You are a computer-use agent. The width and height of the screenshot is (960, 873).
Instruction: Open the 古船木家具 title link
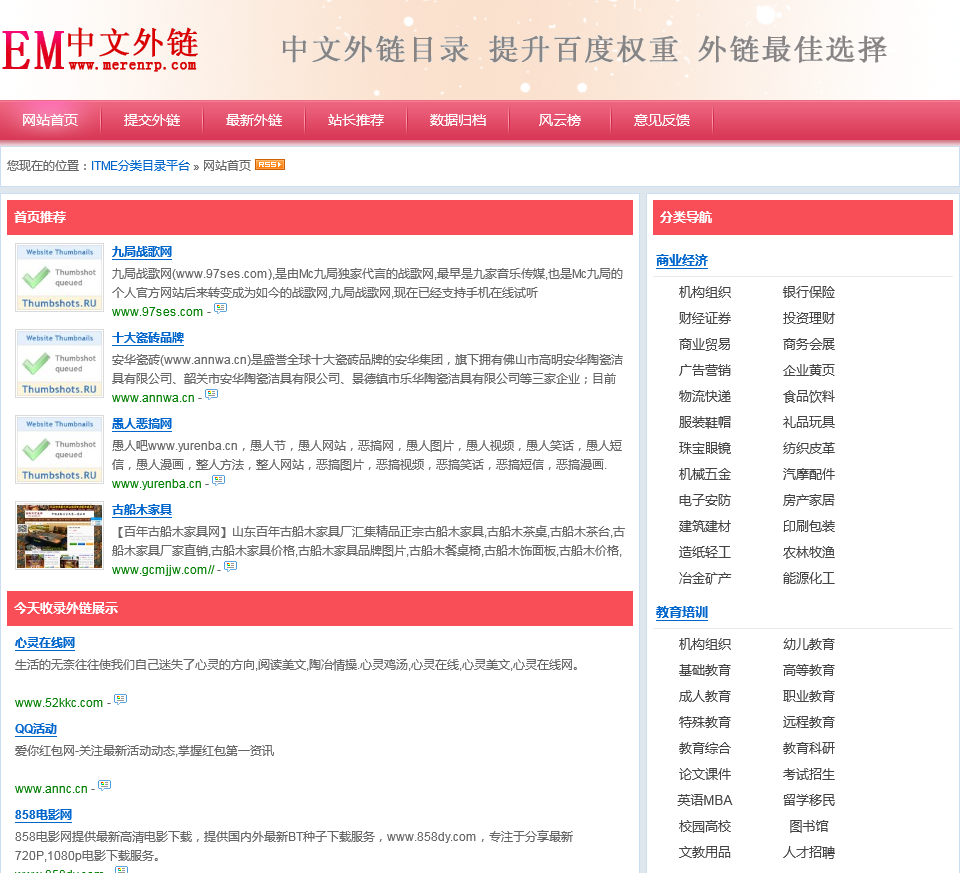[141, 510]
